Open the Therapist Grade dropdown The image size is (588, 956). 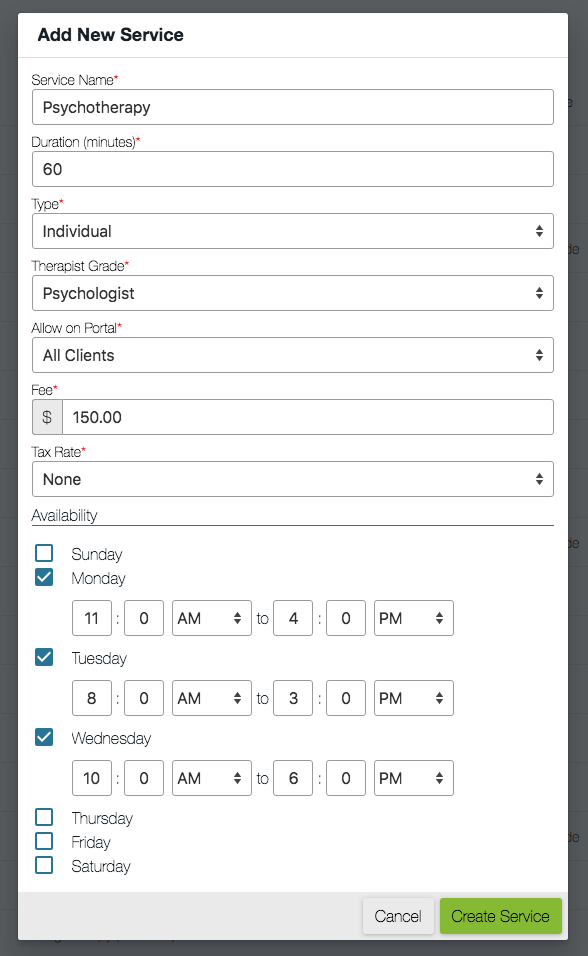[293, 293]
